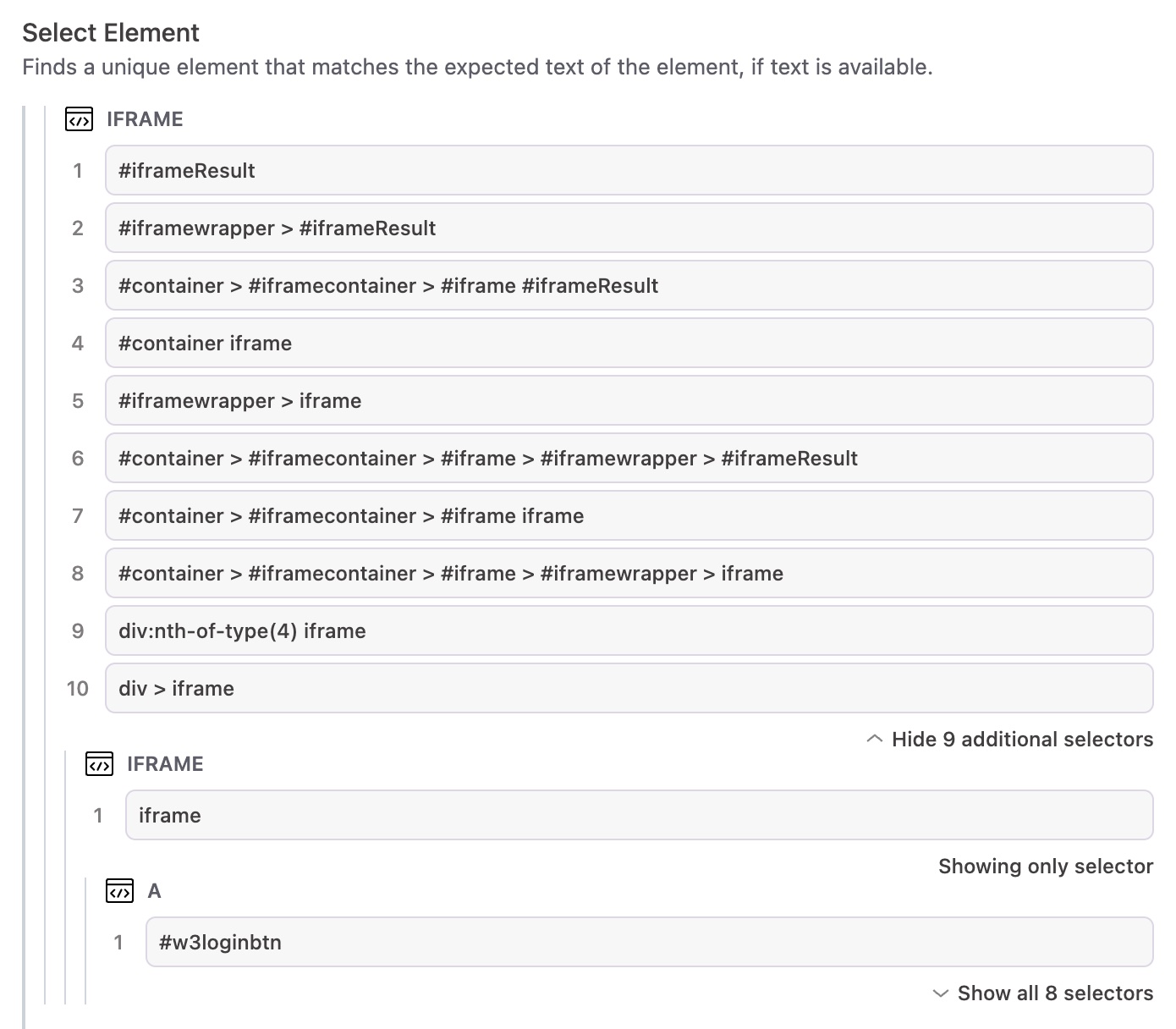Collapse selectors via the upward chevron

tap(876, 739)
